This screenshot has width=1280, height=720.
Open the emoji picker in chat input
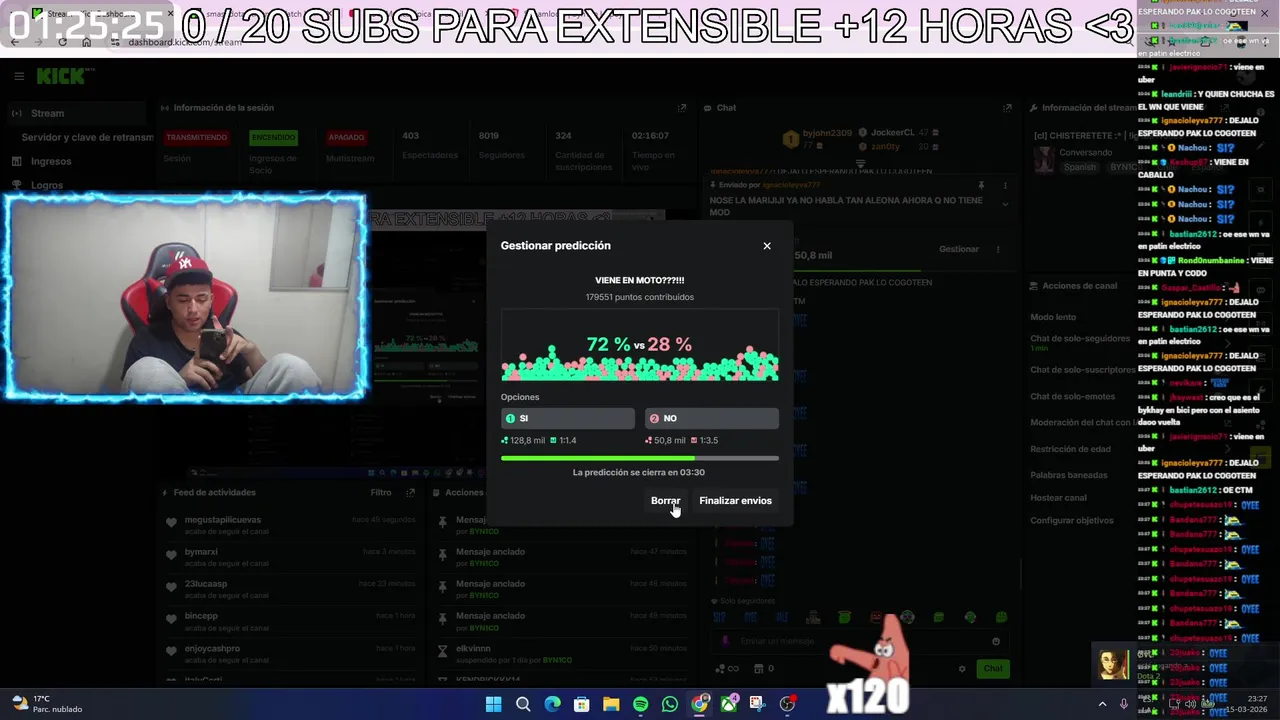(x=995, y=641)
